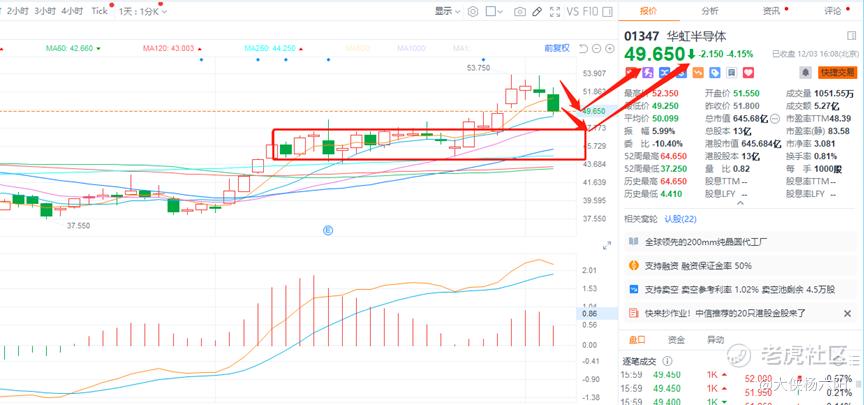Switch to the 评论 comments tab
This screenshot has height=405, width=864.
pos(833,10)
